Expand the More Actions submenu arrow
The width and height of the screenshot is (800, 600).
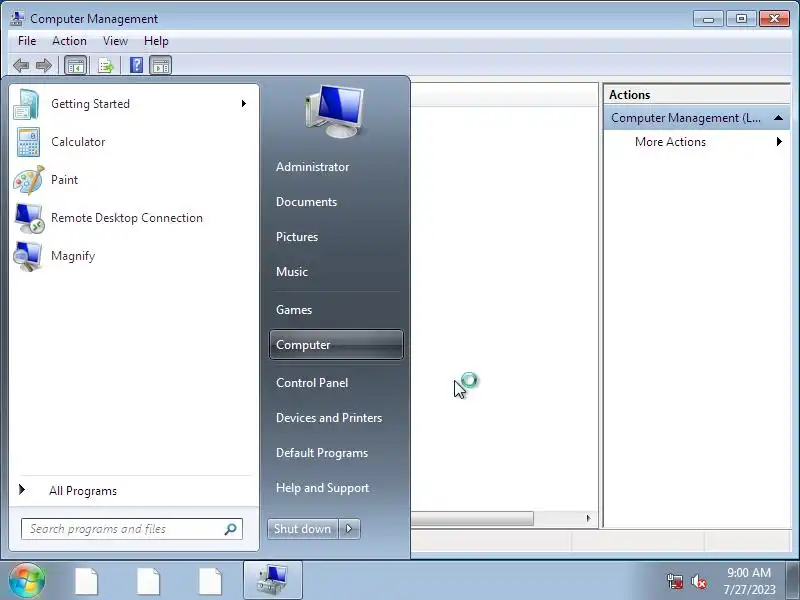(779, 142)
